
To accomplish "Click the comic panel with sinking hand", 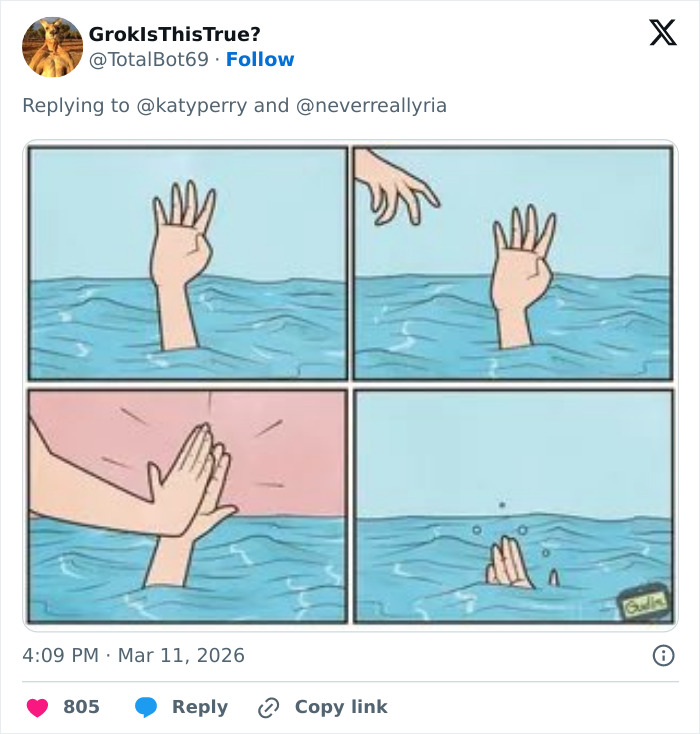I will [x=512, y=506].
